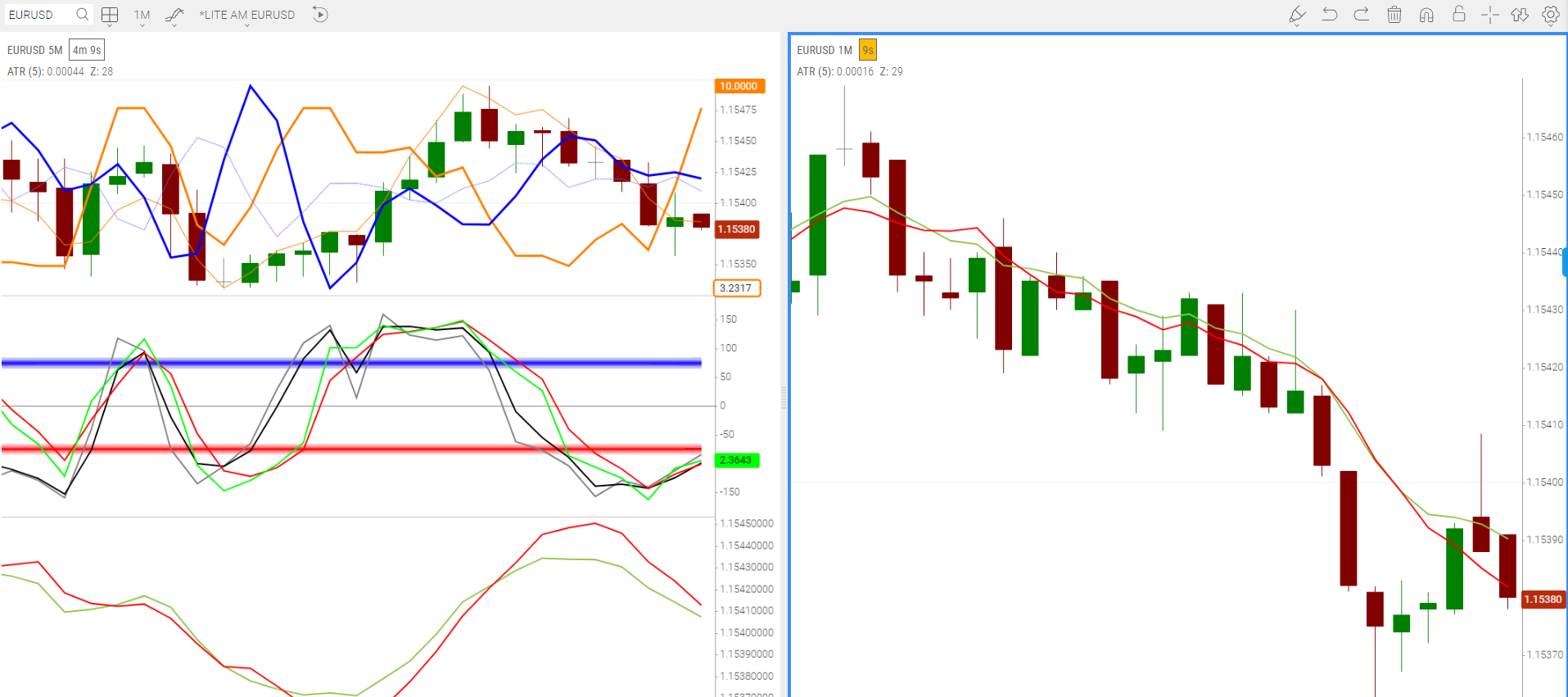The height and width of the screenshot is (697, 1568).
Task: Open the chart settings gear menu
Action: [1551, 15]
